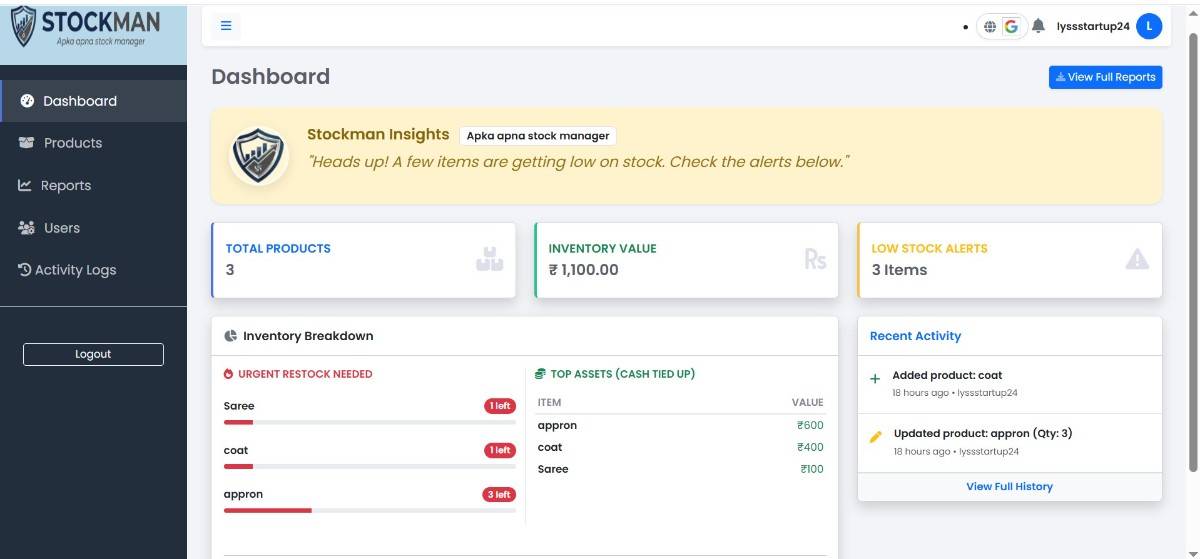Screen dimensions: 1200x559
Task: Navigate to Users page
Action: [x=62, y=228]
